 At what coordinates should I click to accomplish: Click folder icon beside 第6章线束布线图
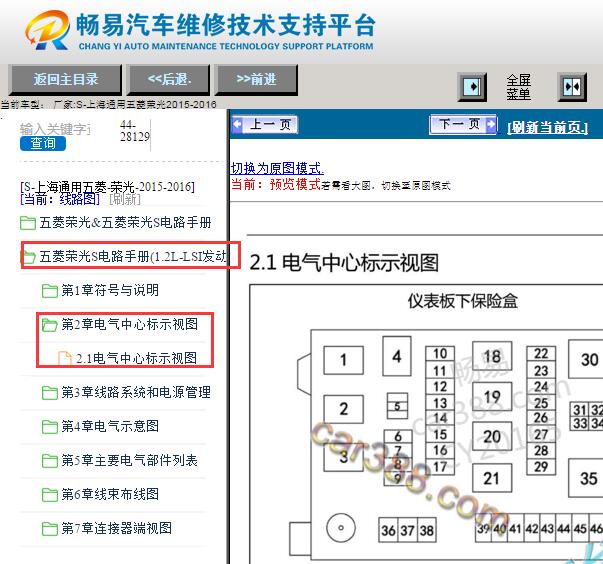click(50, 495)
